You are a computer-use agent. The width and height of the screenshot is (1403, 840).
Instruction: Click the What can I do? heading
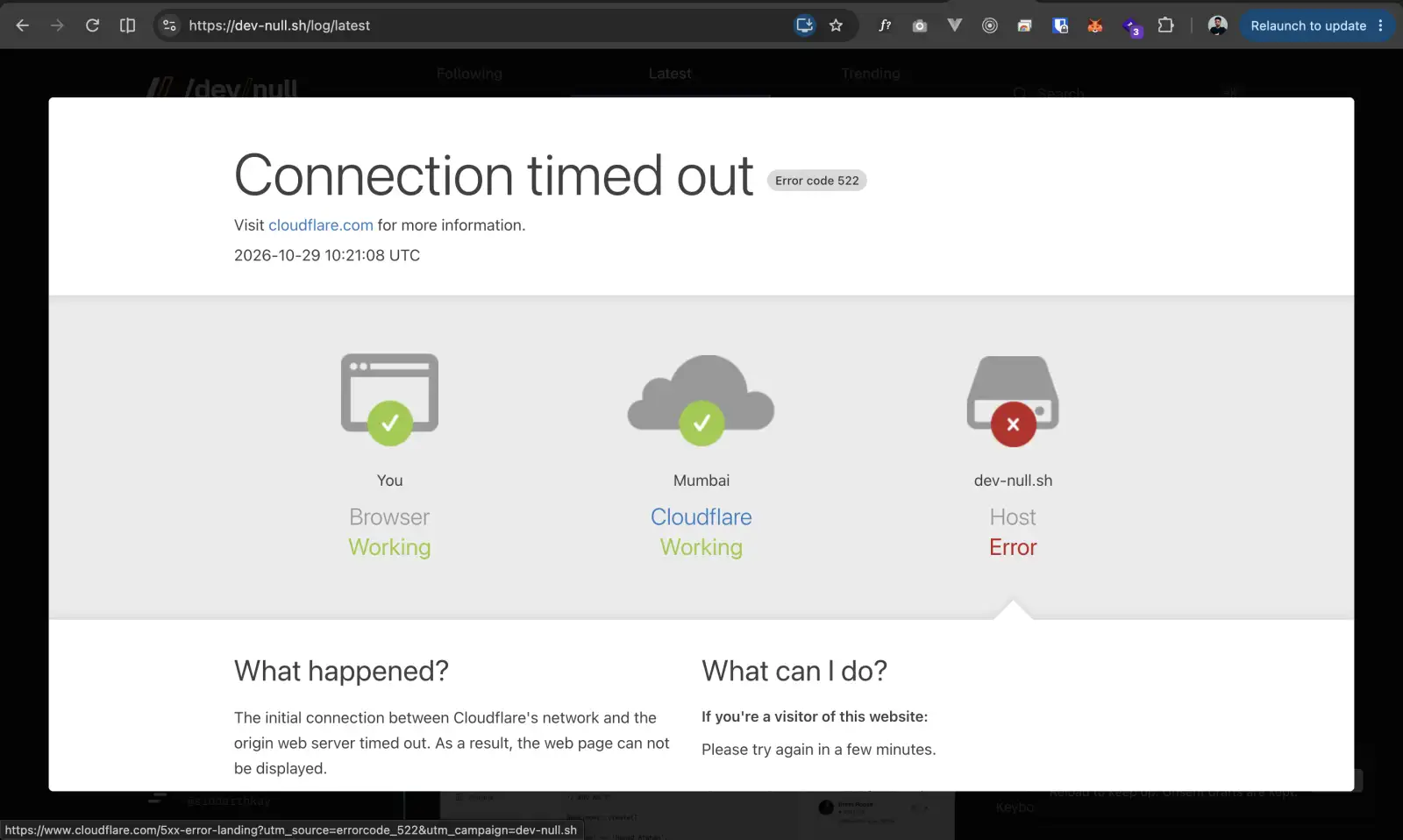794,671
